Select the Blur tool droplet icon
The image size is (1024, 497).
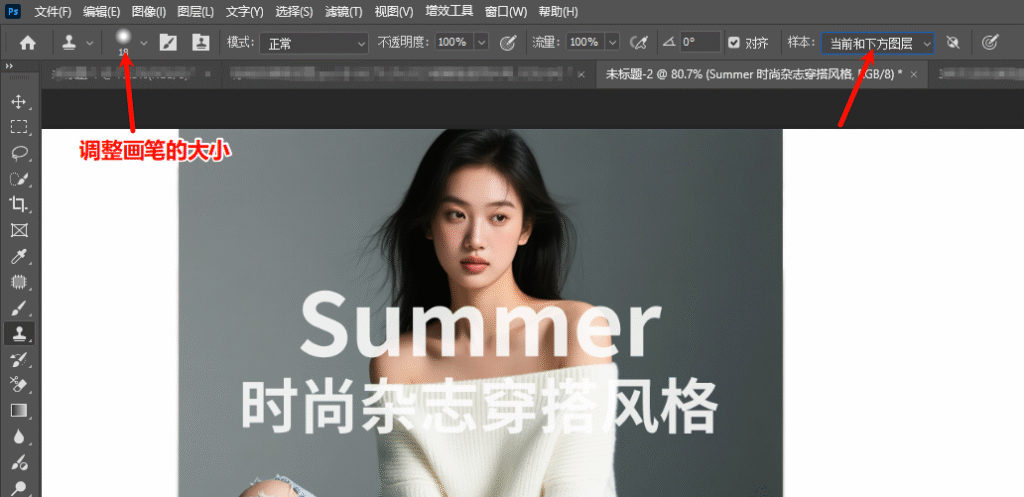click(19, 436)
